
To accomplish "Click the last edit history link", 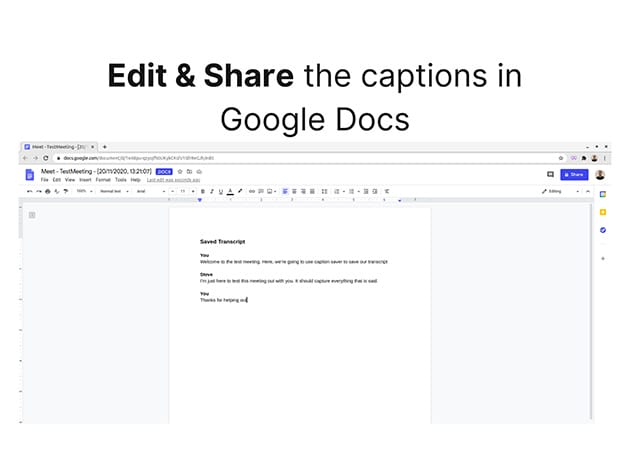I will (170, 180).
